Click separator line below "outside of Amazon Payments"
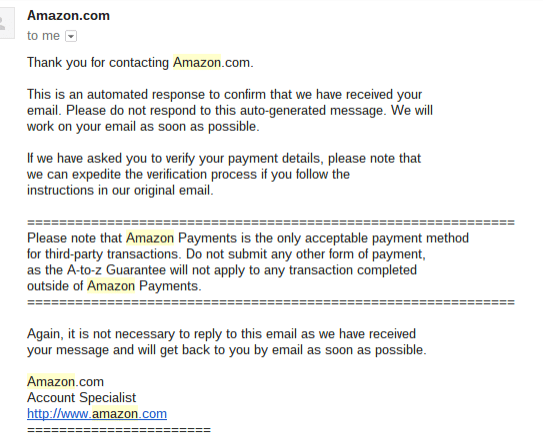The width and height of the screenshot is (543, 441). 271,302
